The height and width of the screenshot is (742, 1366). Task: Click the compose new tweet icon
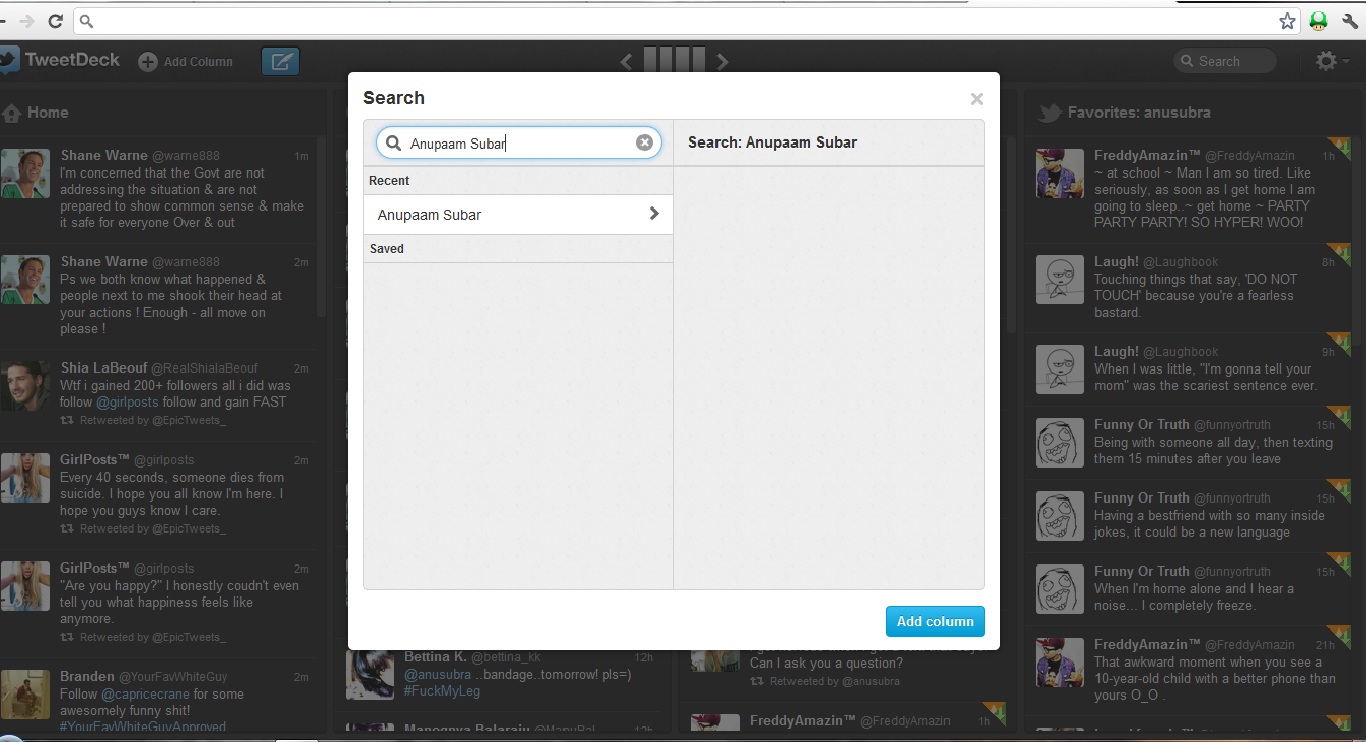point(280,62)
